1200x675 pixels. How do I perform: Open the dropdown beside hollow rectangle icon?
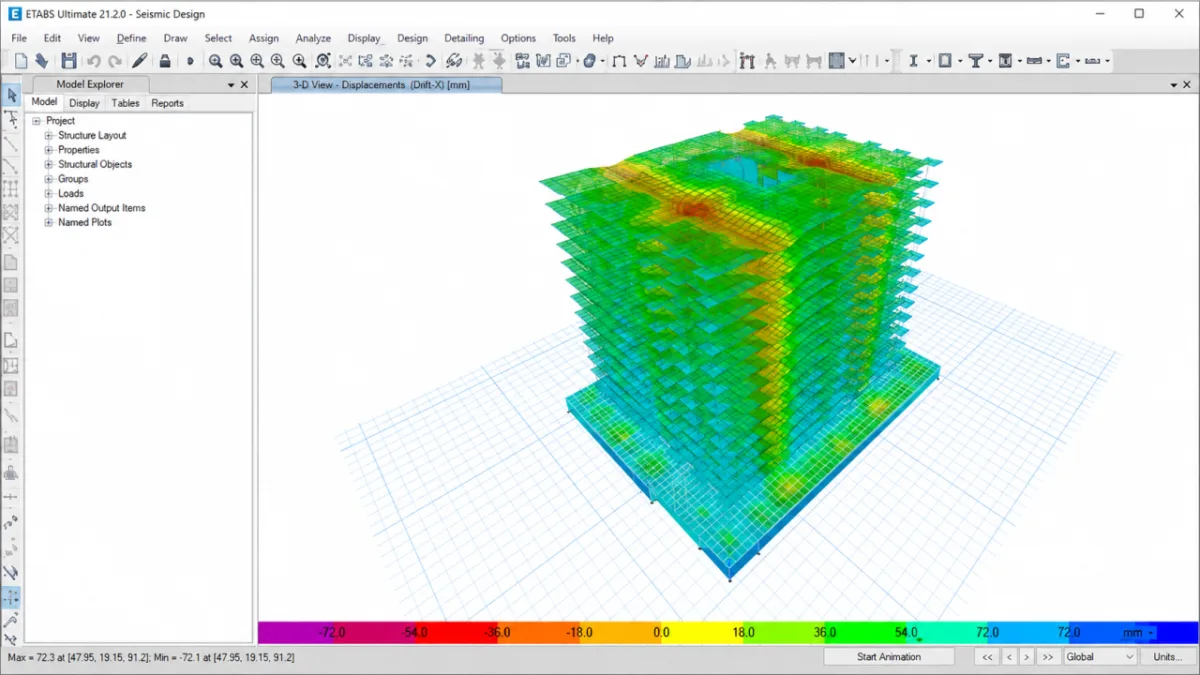point(959,61)
